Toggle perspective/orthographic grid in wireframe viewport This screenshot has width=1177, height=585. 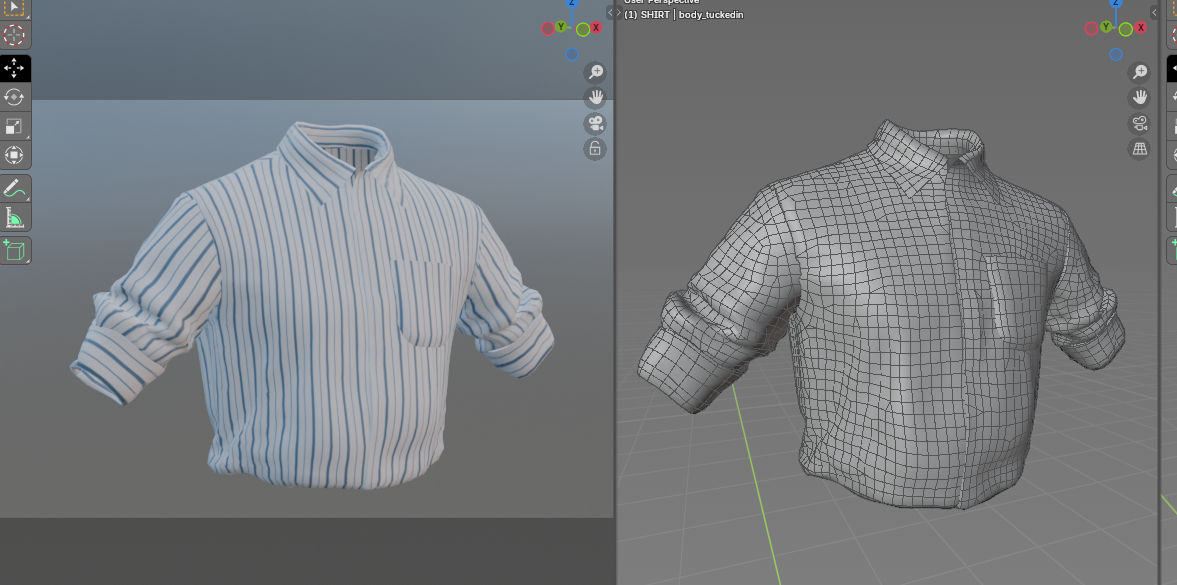coord(1139,150)
